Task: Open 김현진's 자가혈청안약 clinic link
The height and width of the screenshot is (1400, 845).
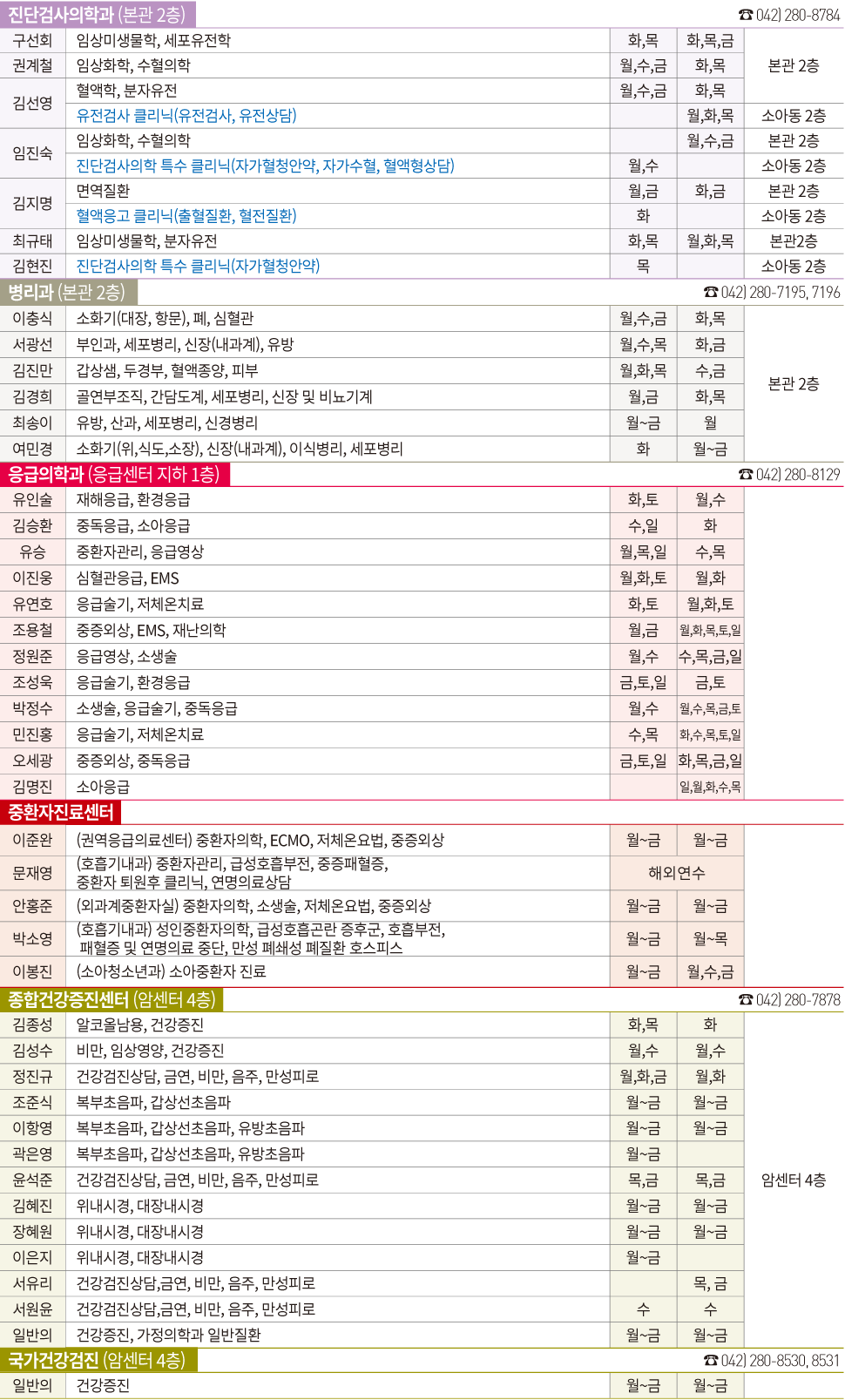Action: click(198, 267)
